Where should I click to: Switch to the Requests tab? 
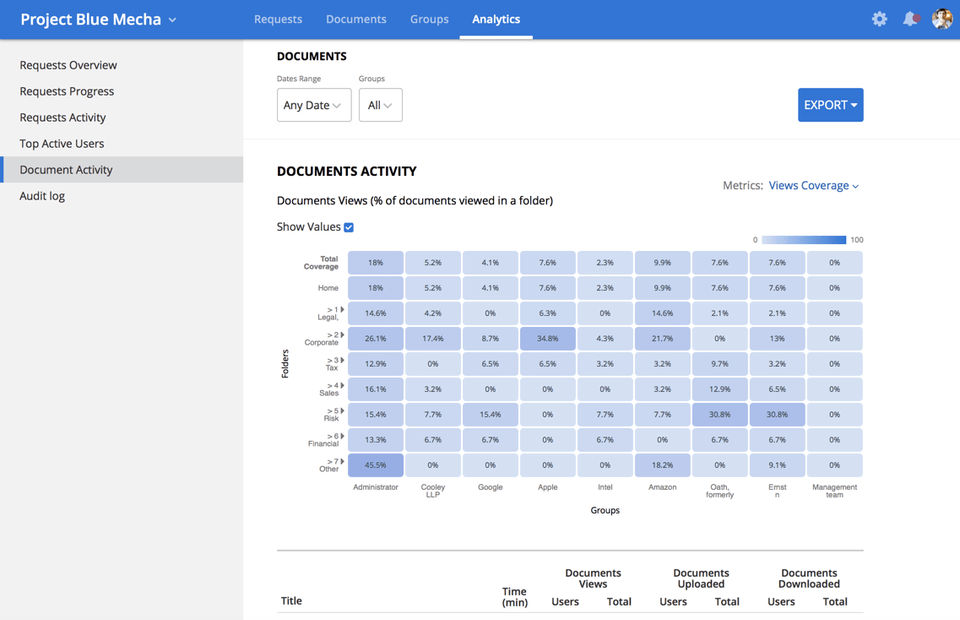[278, 19]
